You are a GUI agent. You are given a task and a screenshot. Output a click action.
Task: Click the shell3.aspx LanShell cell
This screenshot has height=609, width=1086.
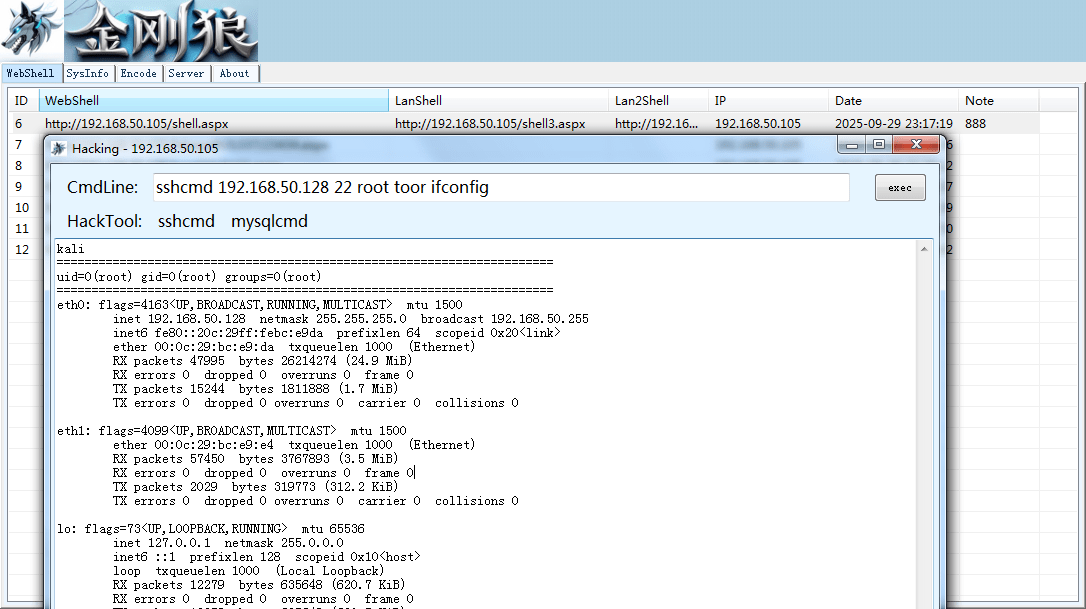click(490, 123)
